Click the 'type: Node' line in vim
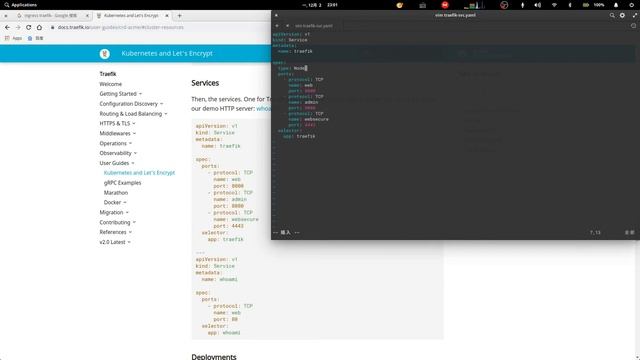 click(292, 68)
